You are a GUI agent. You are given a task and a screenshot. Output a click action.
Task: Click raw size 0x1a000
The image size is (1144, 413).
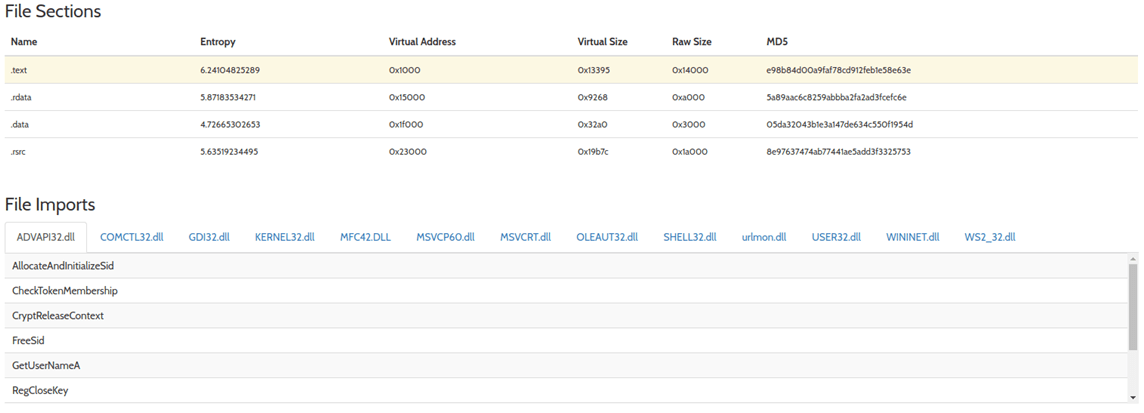coord(690,152)
